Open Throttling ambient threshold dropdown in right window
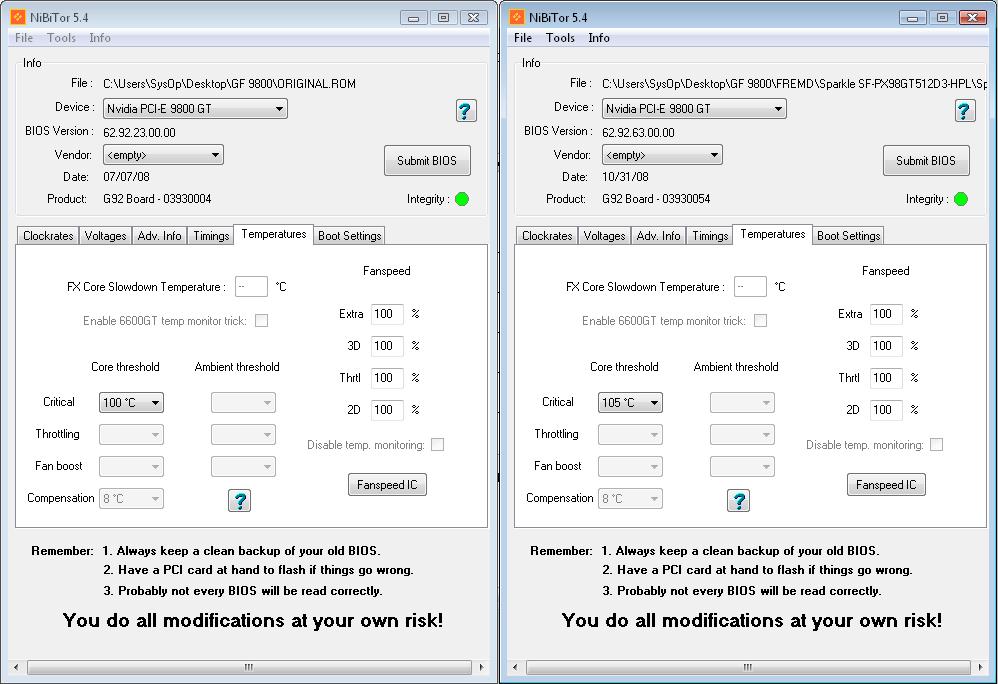The image size is (998, 684). (x=742, y=435)
